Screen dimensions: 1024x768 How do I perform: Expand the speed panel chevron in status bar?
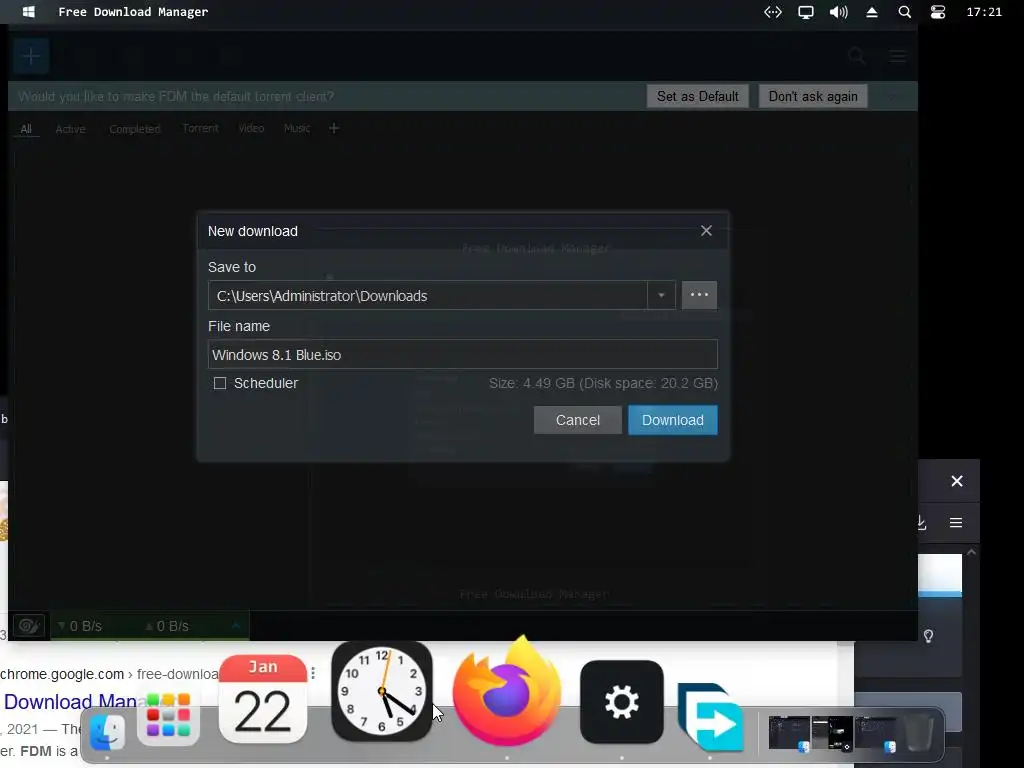pyautogui.click(x=236, y=626)
